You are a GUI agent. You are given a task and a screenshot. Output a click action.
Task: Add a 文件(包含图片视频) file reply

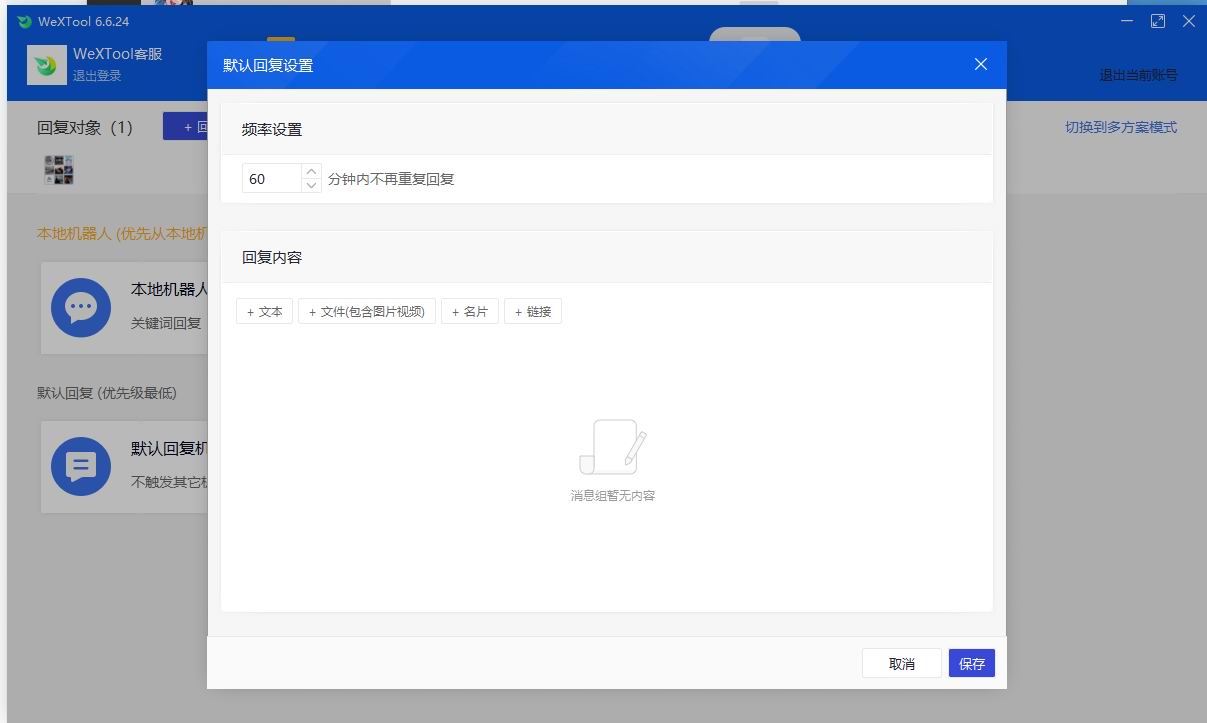tap(367, 312)
